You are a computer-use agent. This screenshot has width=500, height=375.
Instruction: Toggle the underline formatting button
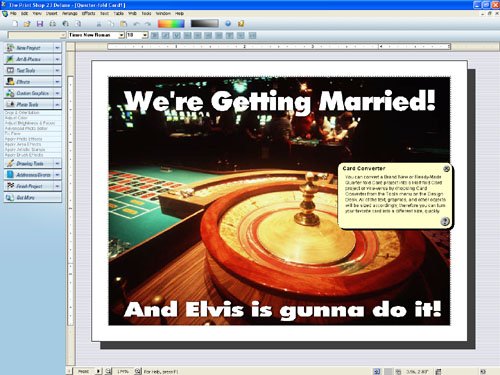(177, 35)
